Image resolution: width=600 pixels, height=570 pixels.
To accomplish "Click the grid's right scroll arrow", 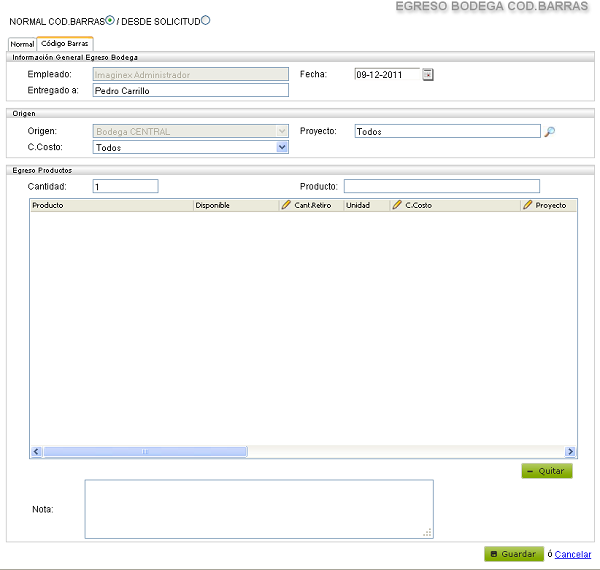I will coord(570,452).
